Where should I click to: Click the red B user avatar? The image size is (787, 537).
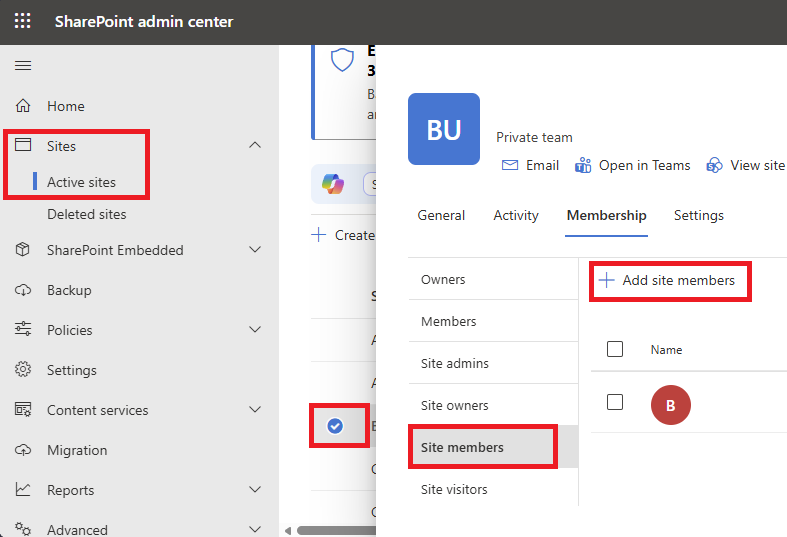coord(671,405)
